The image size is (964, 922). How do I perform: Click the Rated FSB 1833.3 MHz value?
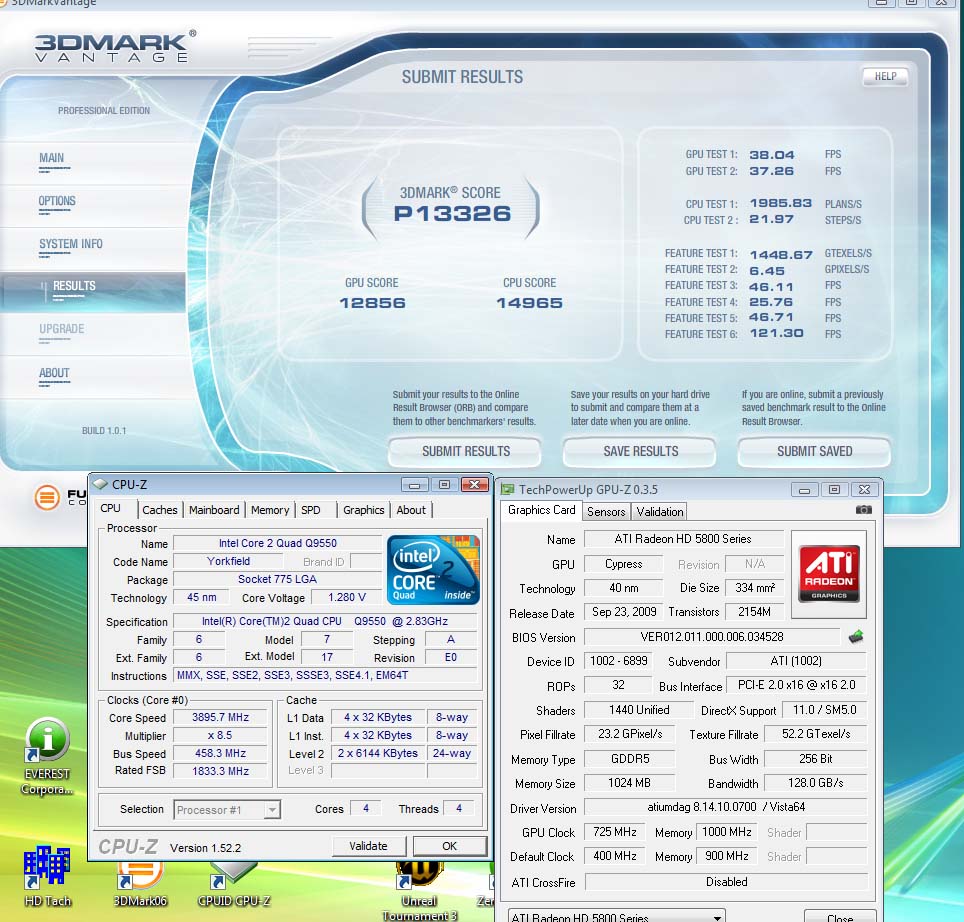[220, 771]
